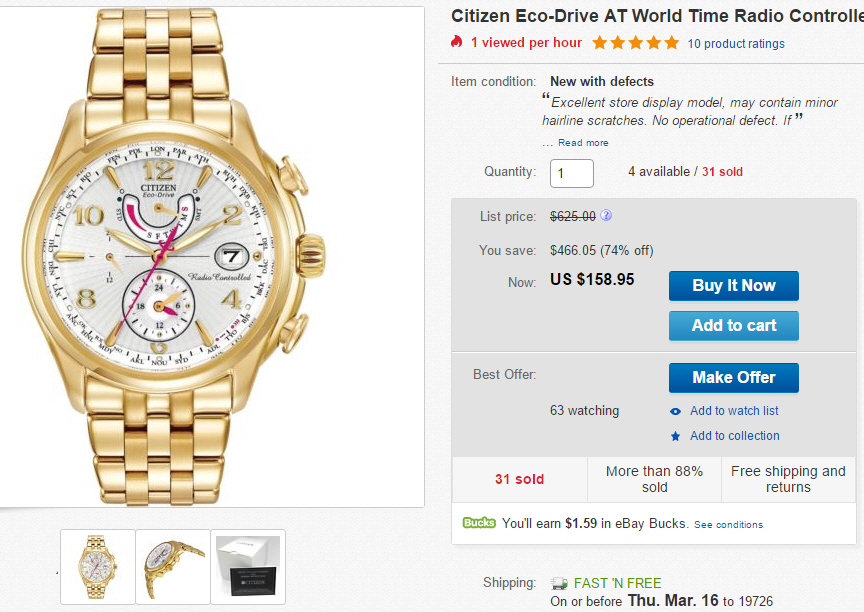
Task: Click the eye icon for watch list
Action: click(676, 411)
